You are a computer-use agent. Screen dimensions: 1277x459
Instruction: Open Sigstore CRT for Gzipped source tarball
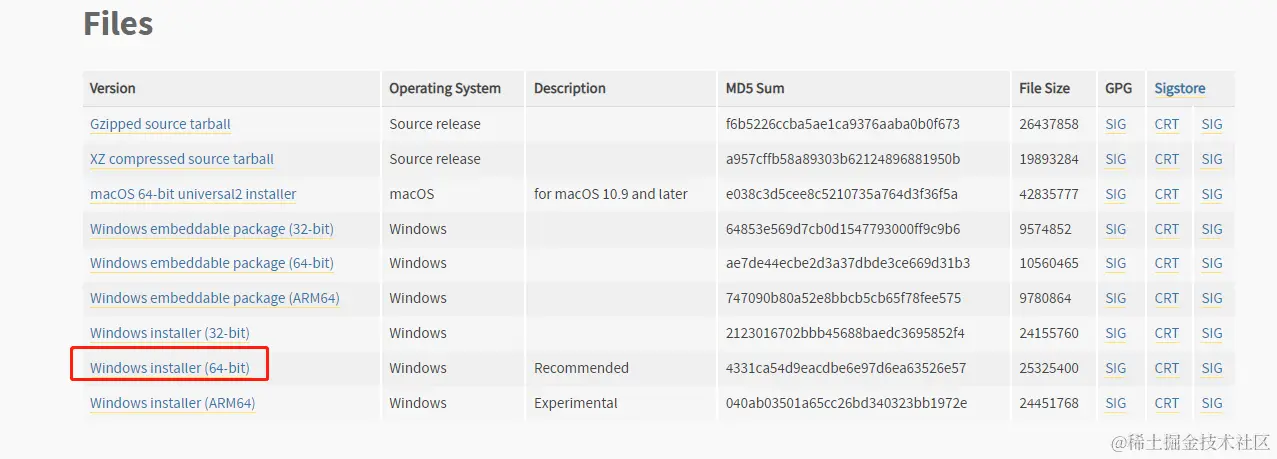pos(1166,125)
